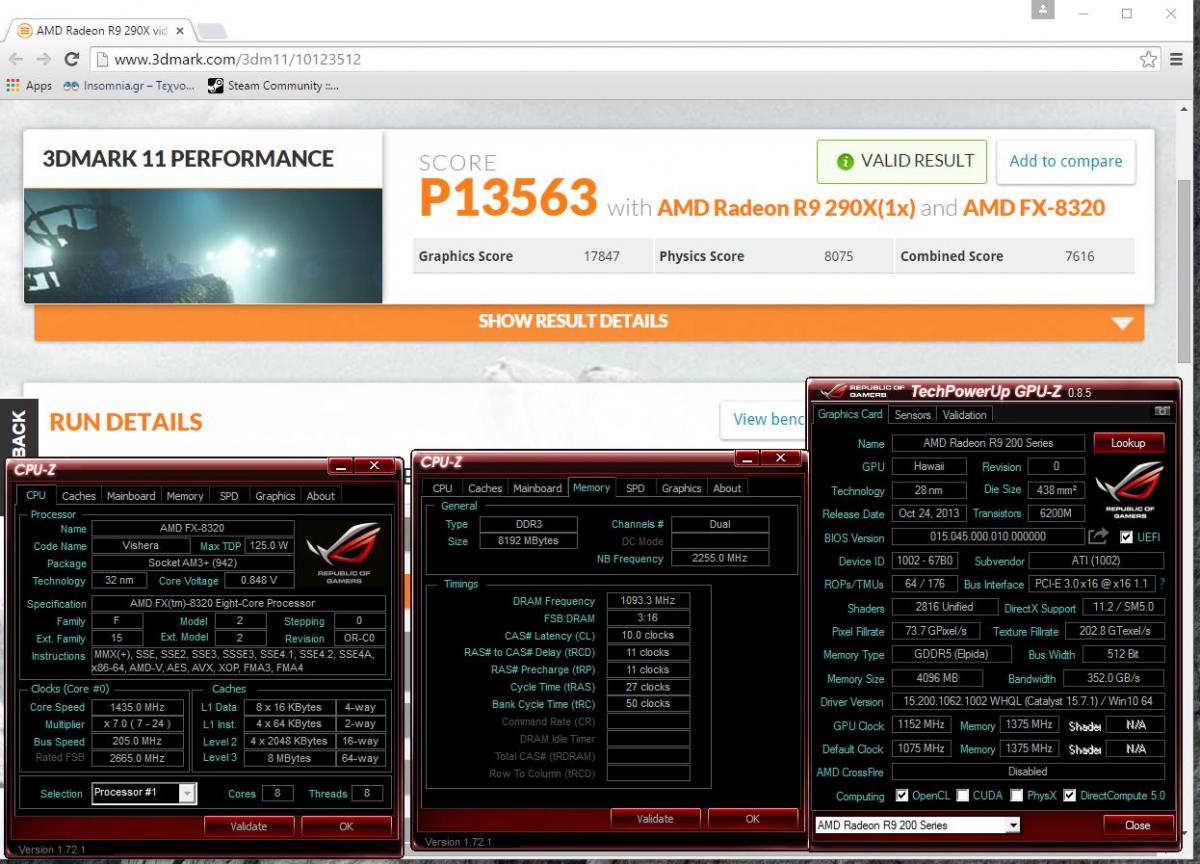Viewport: 1200px width, 864px height.
Task: Click the GPU-Z BIOS export arrow icon
Action: pyautogui.click(x=1098, y=538)
